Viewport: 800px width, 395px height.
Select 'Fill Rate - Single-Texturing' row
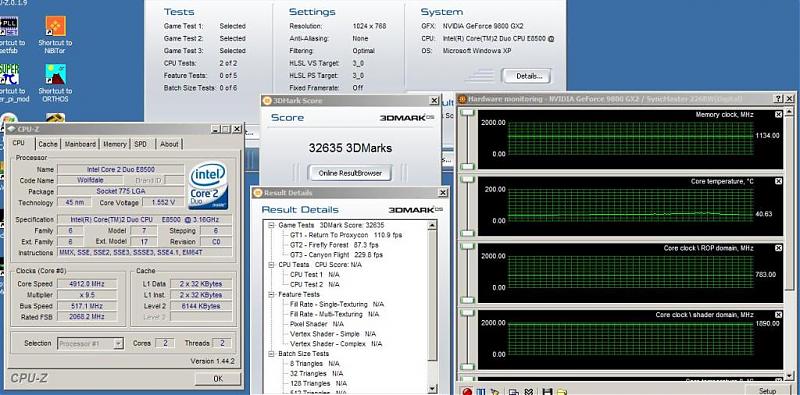[337, 304]
